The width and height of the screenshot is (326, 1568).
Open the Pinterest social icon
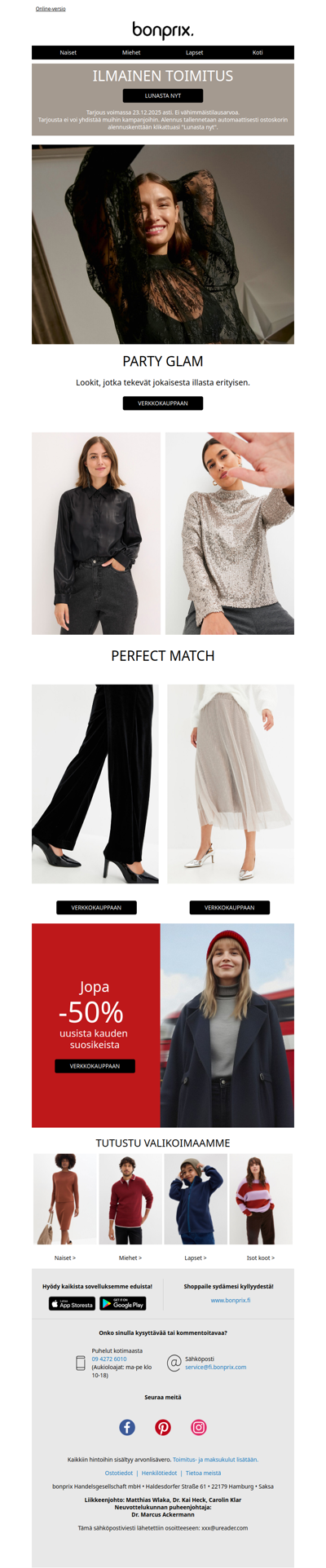pyautogui.click(x=163, y=1427)
